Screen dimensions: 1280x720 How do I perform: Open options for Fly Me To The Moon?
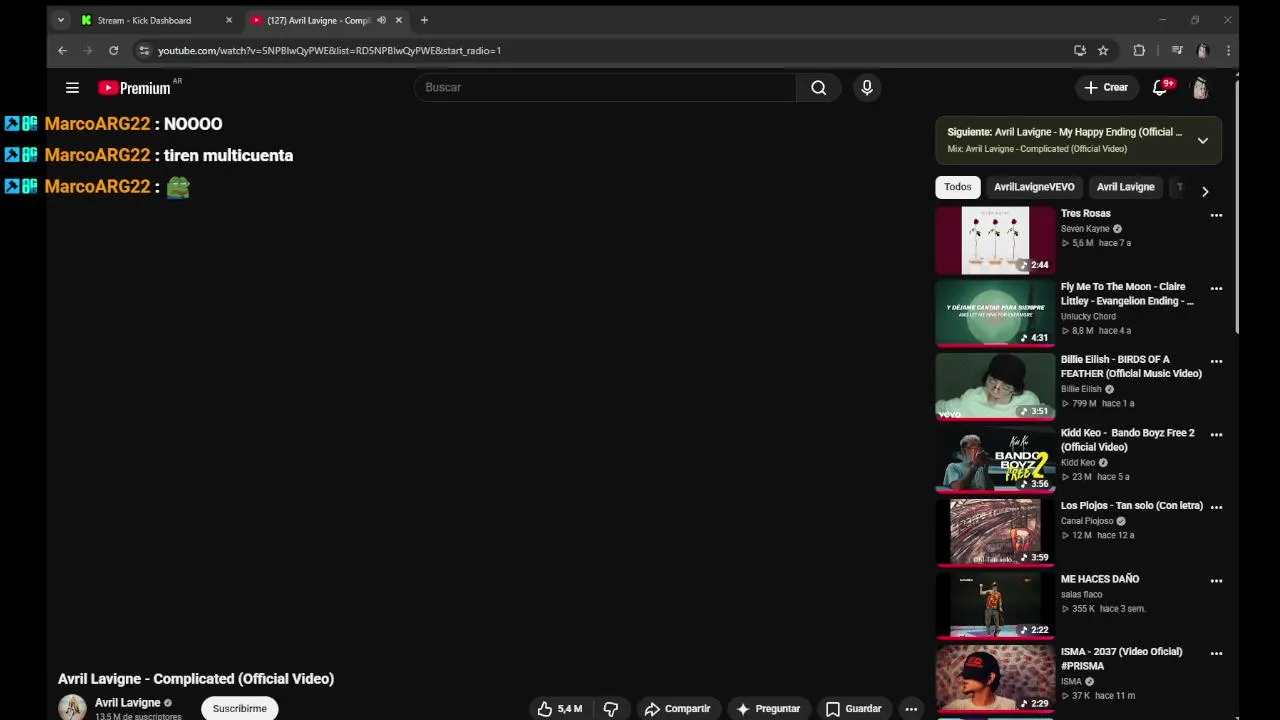[x=1216, y=288]
